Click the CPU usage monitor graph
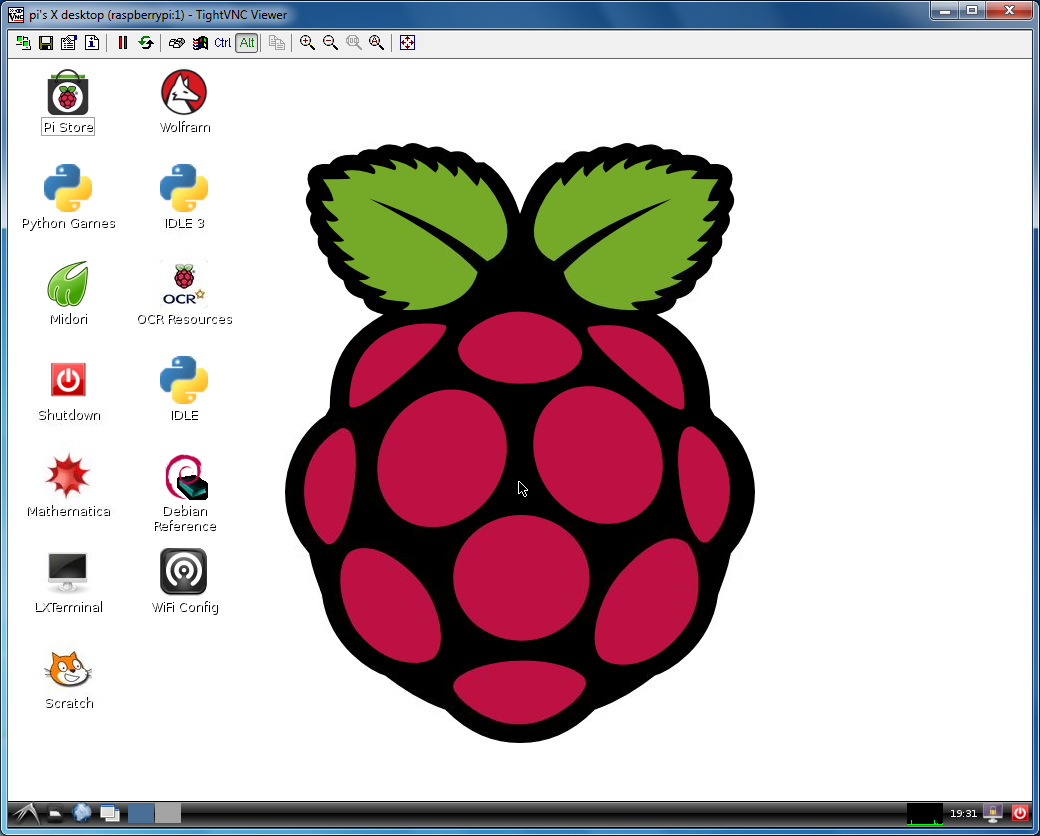Image resolution: width=1040 pixels, height=836 pixels. 925,814
